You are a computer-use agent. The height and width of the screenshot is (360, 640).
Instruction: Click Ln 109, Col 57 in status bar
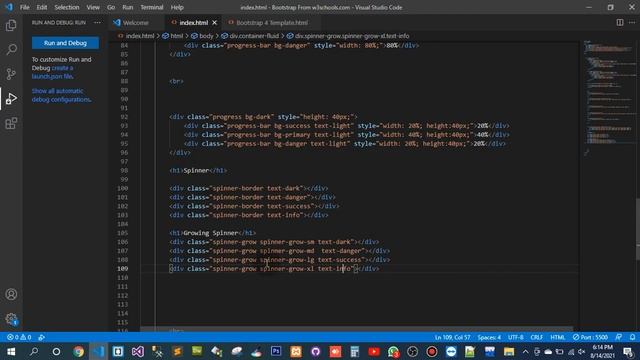pos(452,337)
